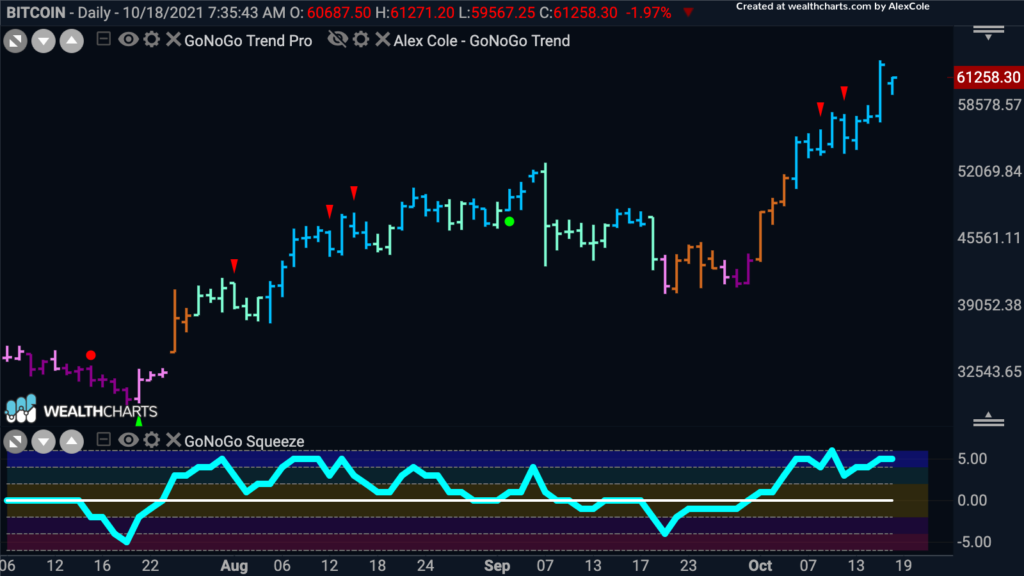Click the Sep label on date axis
This screenshot has height=576, width=1024.
(497, 566)
